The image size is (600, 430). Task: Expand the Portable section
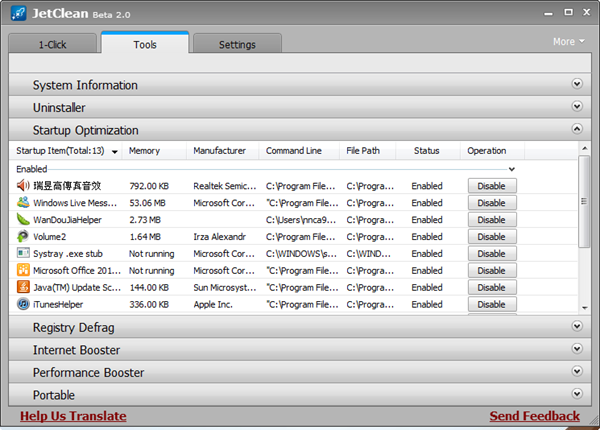click(x=577, y=394)
